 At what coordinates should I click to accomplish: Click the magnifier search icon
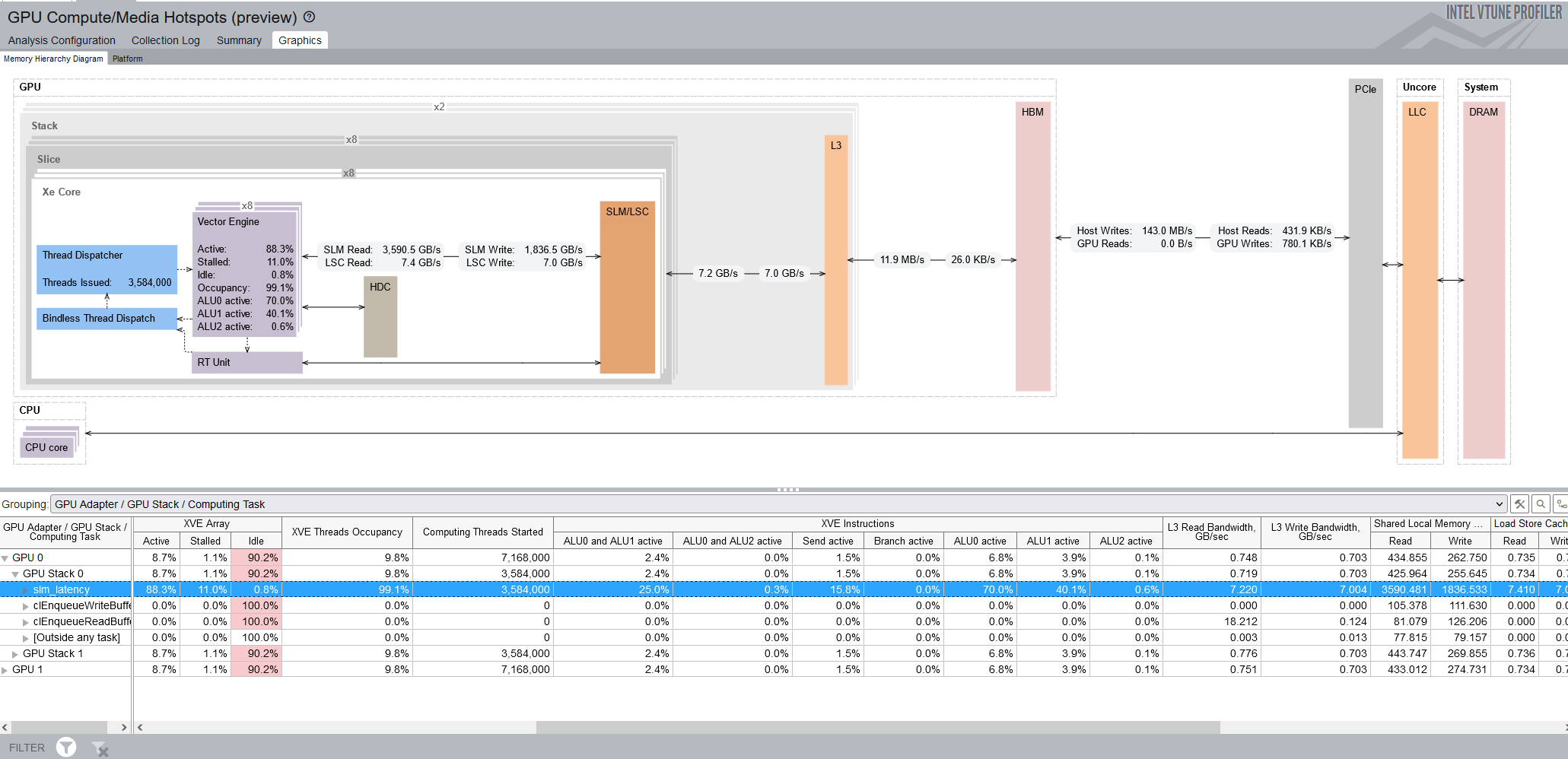tap(1541, 504)
